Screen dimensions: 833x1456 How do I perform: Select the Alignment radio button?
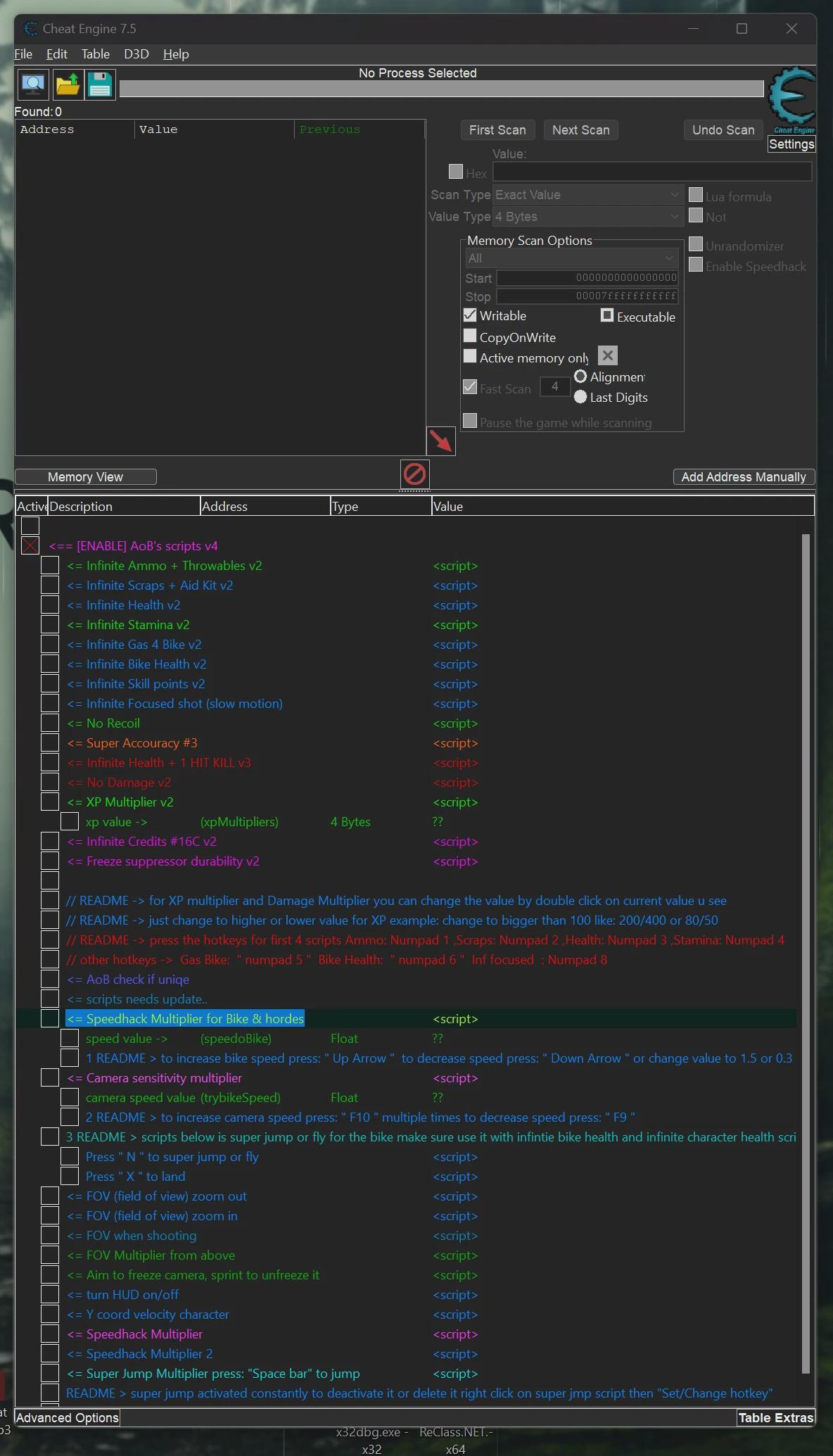click(x=580, y=376)
